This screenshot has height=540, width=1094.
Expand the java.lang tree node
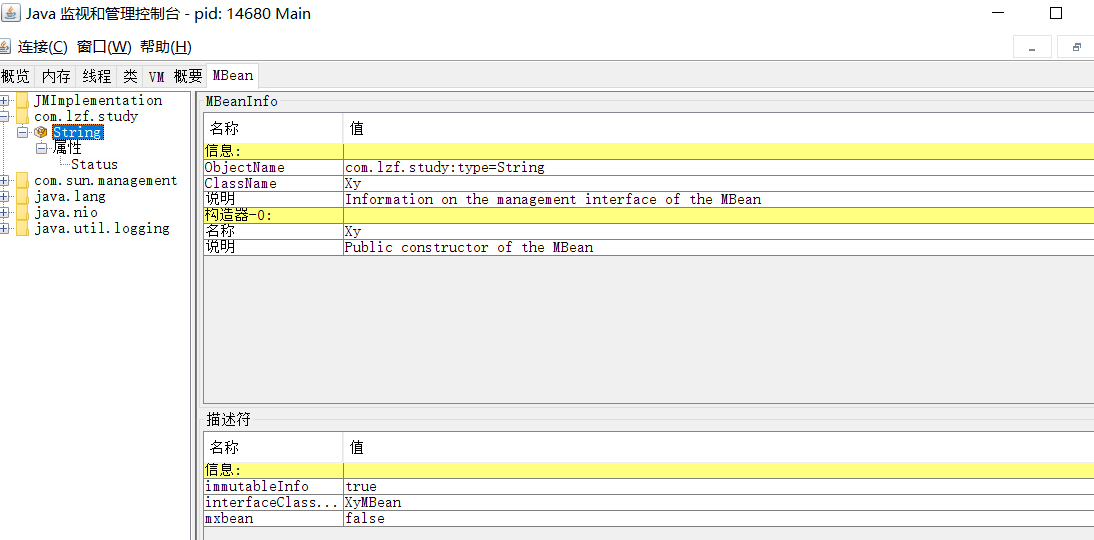coord(5,197)
